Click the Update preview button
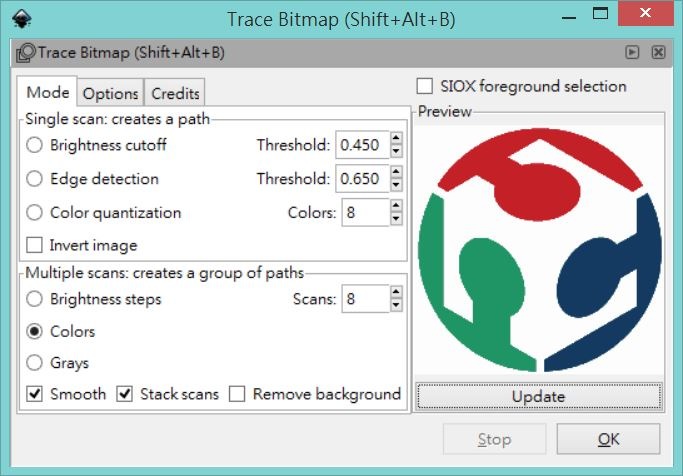The height and width of the screenshot is (476, 683). click(539, 396)
